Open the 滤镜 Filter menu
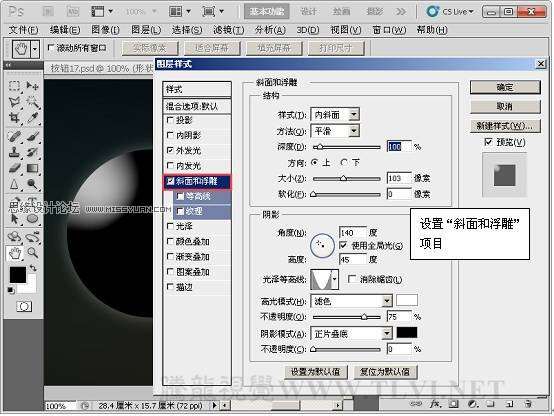554x416 pixels. pos(228,30)
